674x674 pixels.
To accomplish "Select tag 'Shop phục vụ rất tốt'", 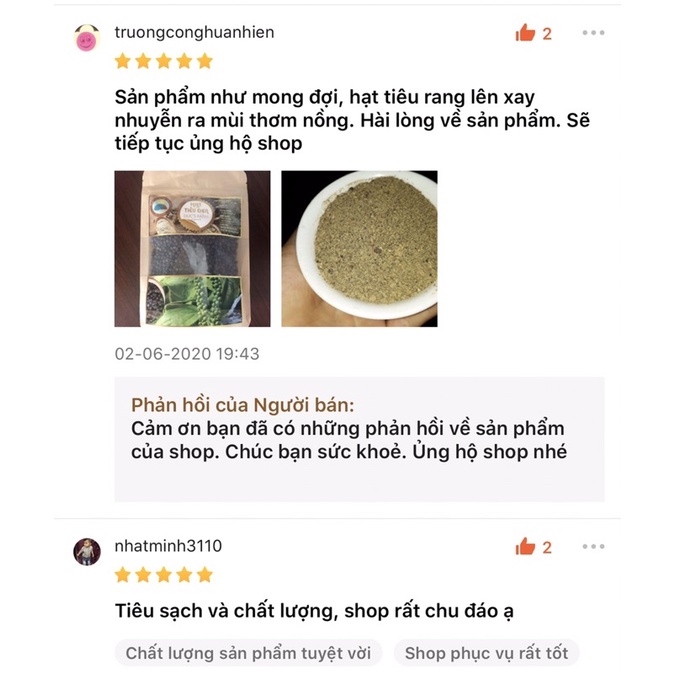I will point(486,653).
